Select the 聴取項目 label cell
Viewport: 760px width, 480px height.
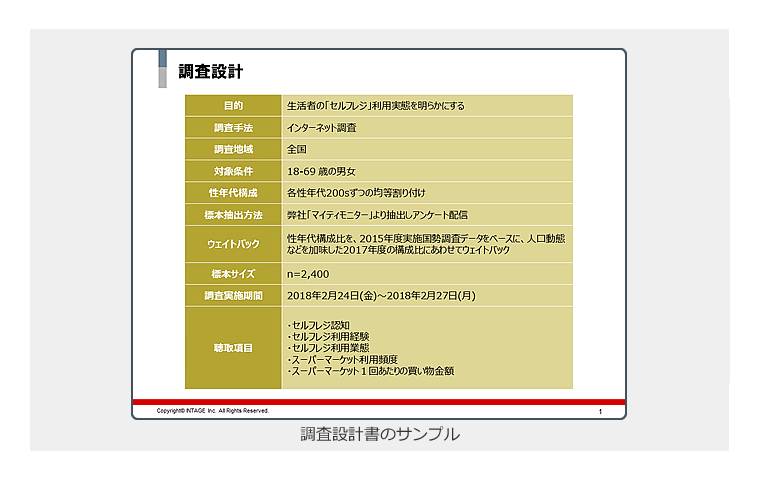coord(233,348)
